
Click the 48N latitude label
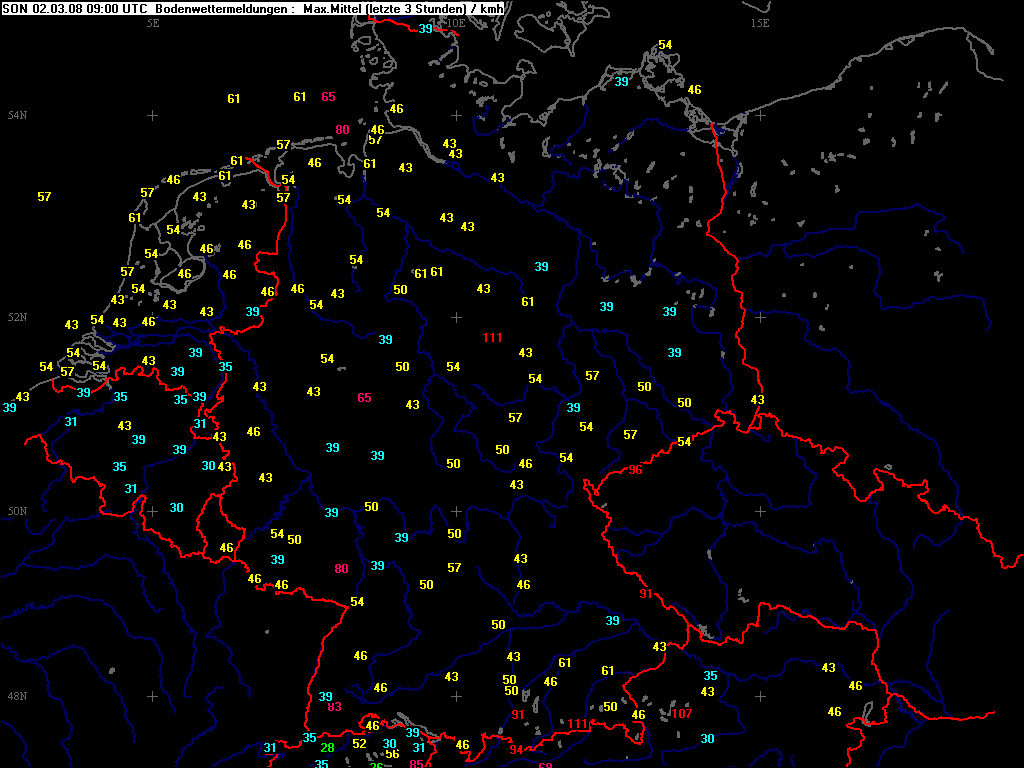(17, 696)
